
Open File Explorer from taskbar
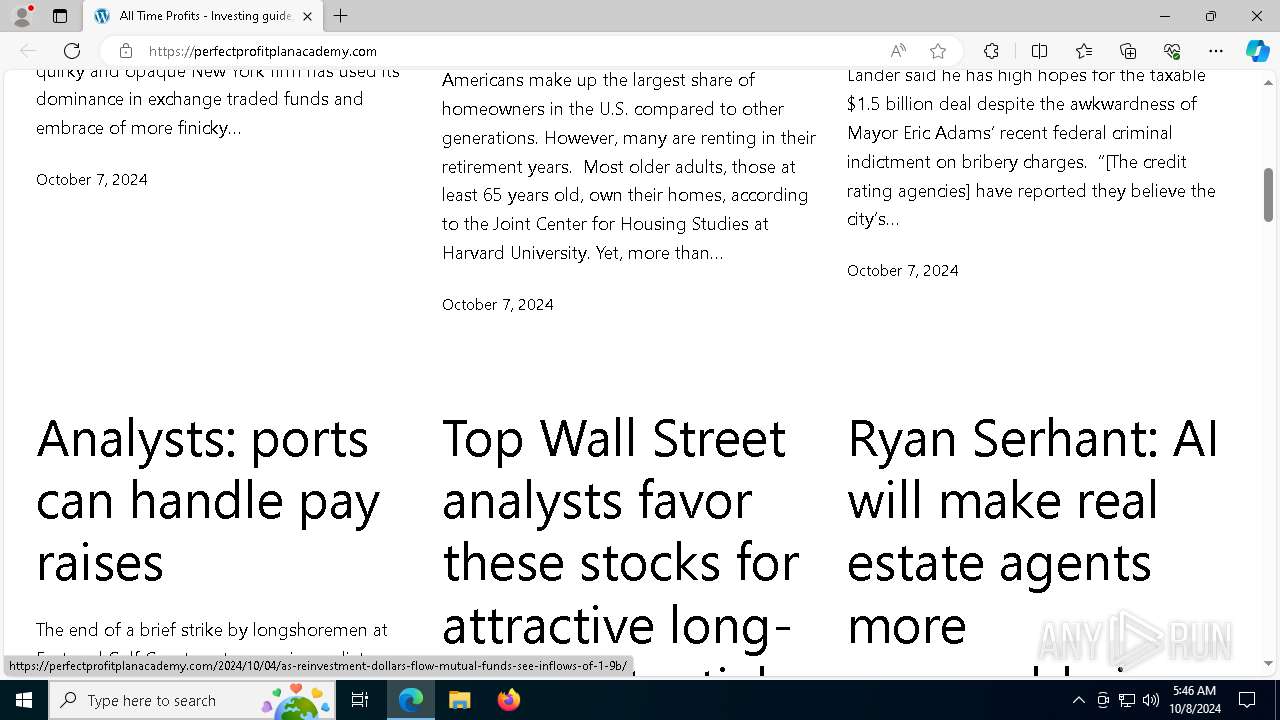(459, 700)
